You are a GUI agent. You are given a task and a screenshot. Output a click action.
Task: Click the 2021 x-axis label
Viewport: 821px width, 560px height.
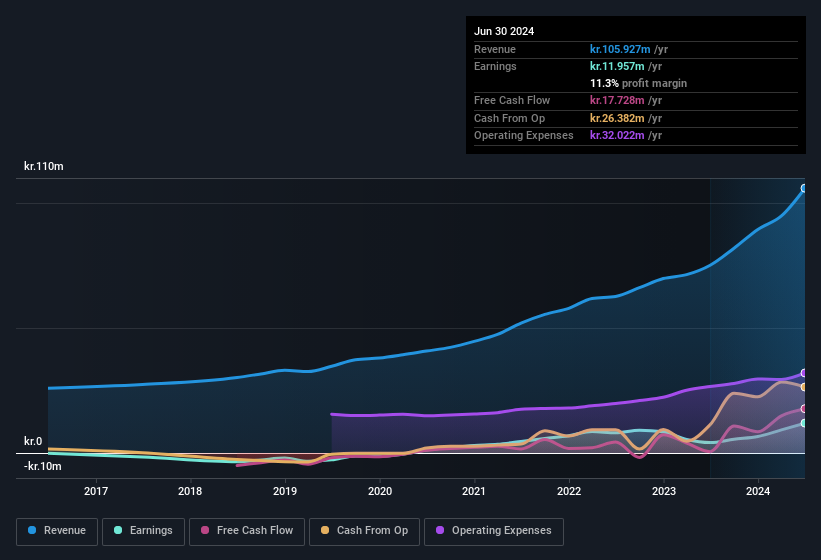pos(474,491)
